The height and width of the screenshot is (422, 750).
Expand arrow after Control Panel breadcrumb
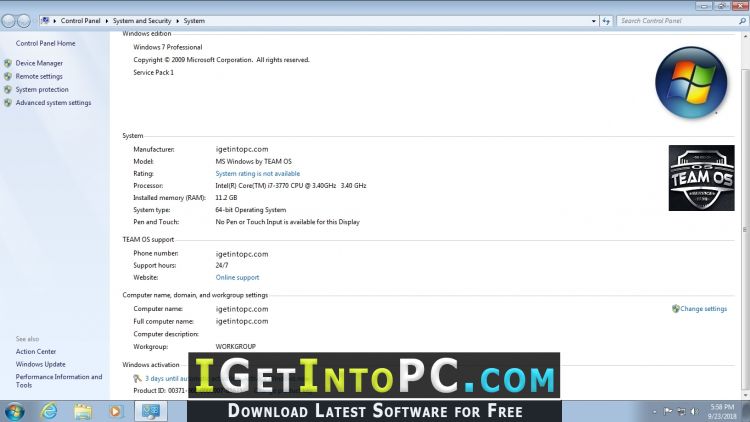tap(107, 21)
